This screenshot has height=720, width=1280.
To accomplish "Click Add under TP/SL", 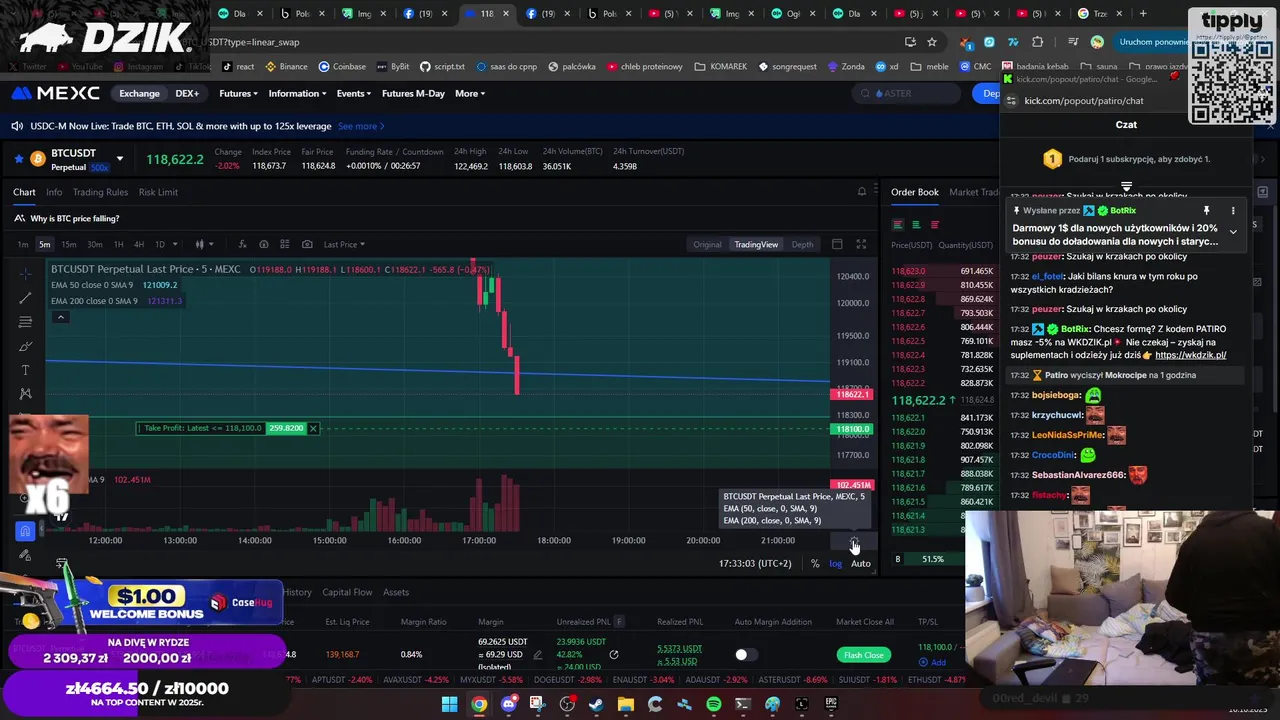I will coord(933,662).
